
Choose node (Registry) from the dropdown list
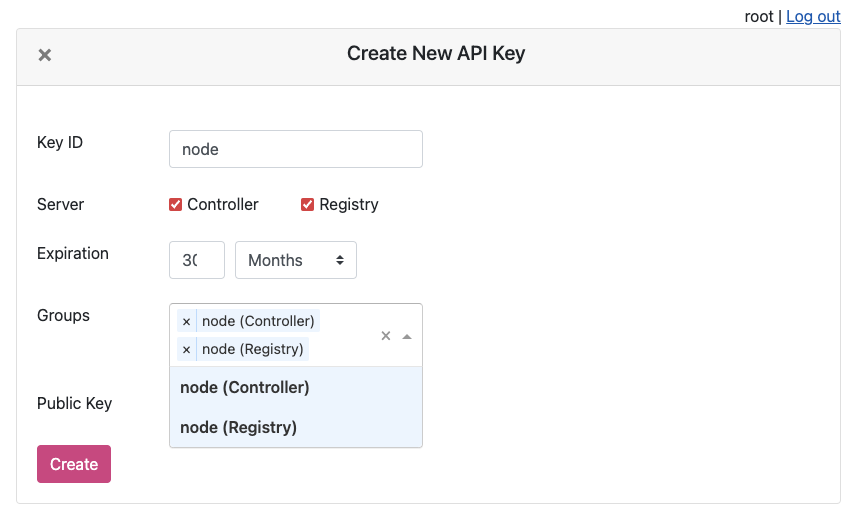[x=239, y=427]
